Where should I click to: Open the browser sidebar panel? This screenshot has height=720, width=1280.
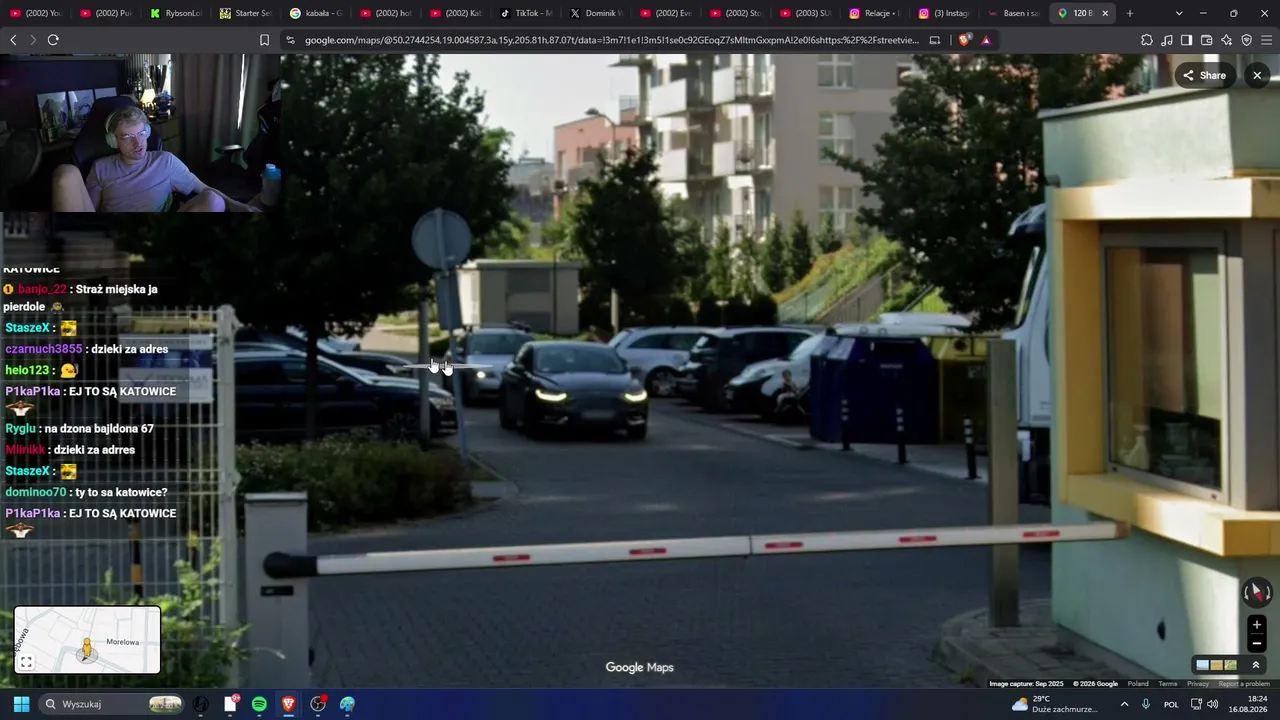(x=1186, y=40)
